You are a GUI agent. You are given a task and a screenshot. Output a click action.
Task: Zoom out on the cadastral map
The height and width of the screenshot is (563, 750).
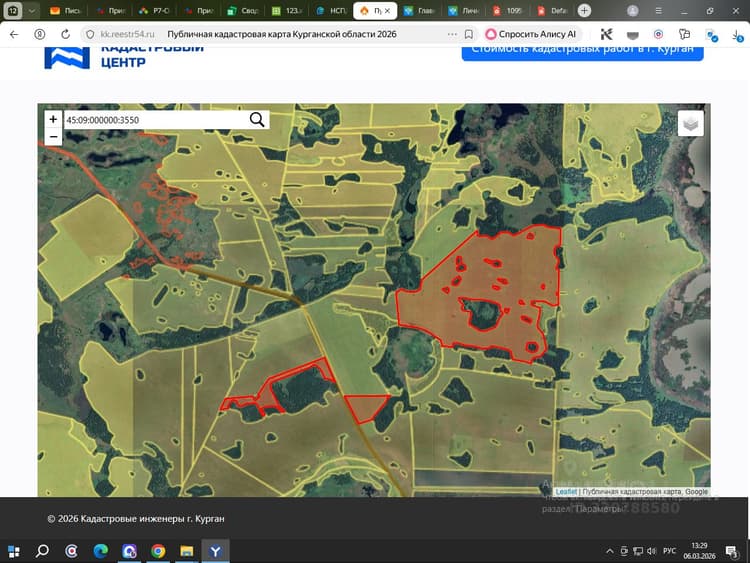(x=53, y=137)
